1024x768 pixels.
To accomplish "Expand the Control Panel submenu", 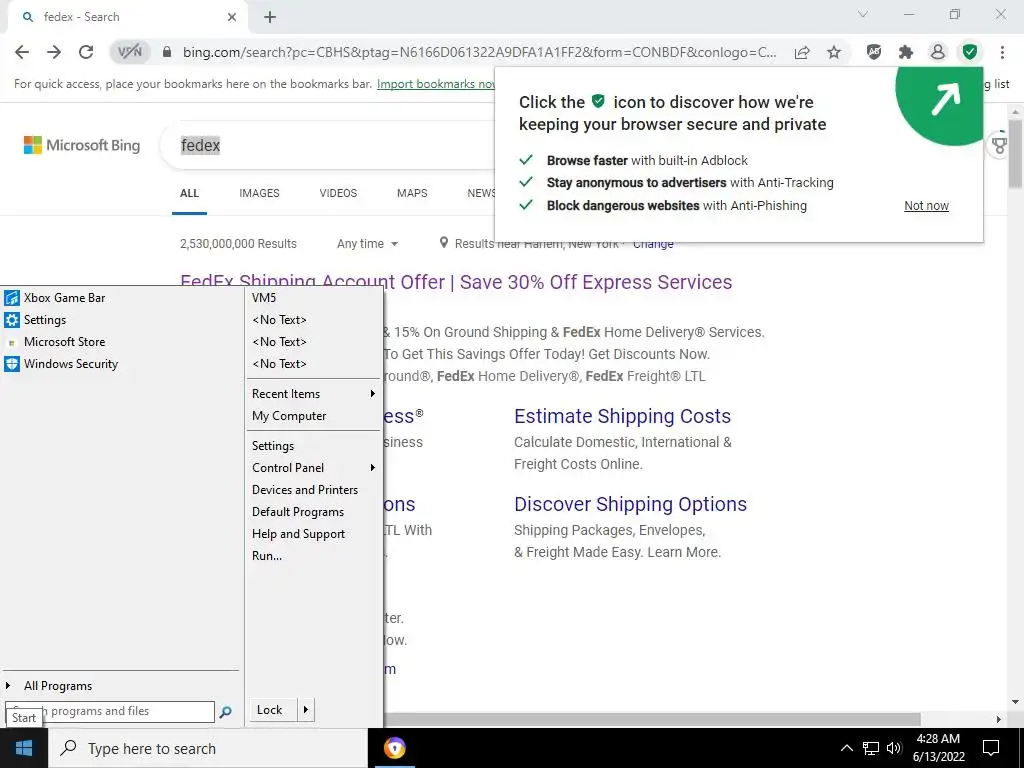I will coord(313,468).
